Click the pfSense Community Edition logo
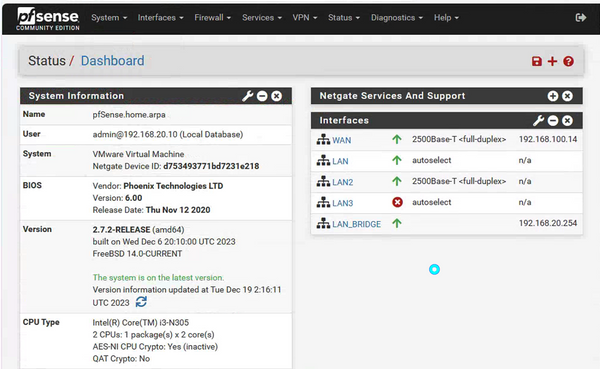The height and width of the screenshot is (369, 600). click(48, 19)
